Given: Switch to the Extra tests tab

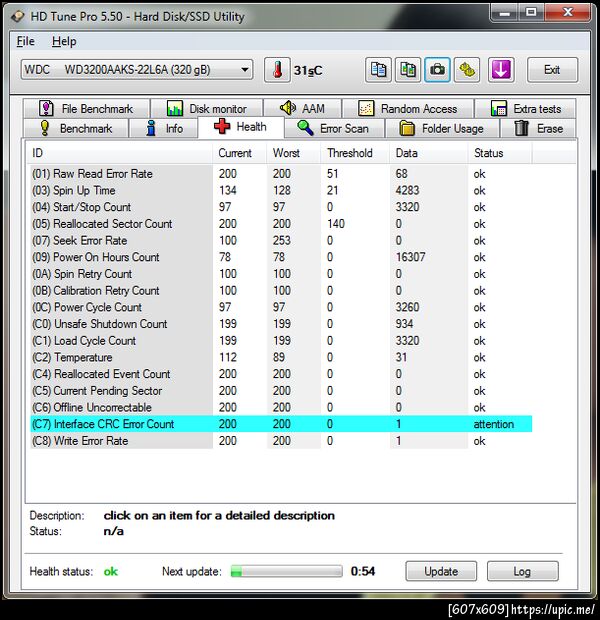Looking at the screenshot, I should (x=525, y=108).
